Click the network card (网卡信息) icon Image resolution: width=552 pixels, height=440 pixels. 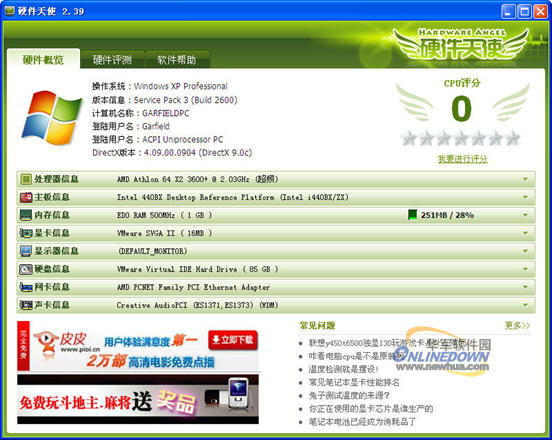pos(25,287)
